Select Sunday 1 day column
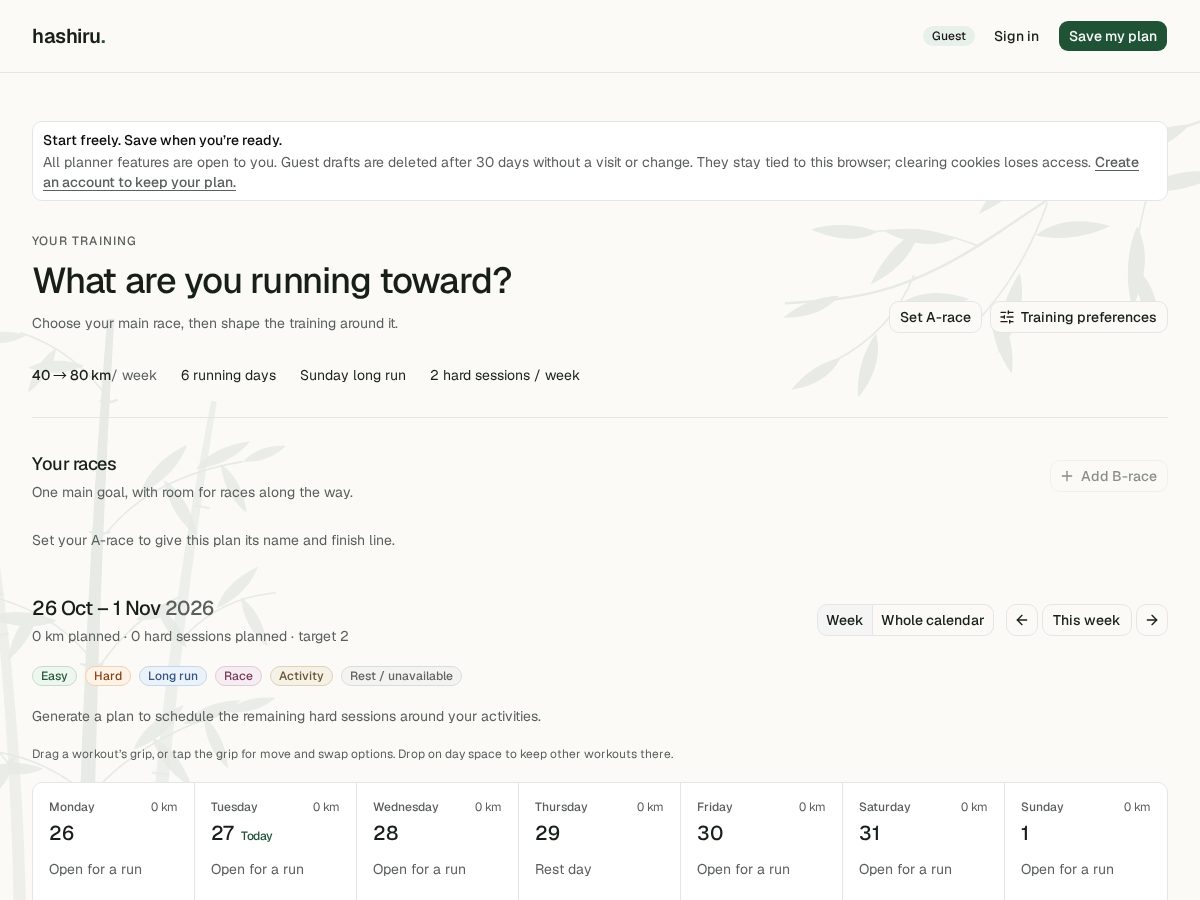 (1085, 841)
